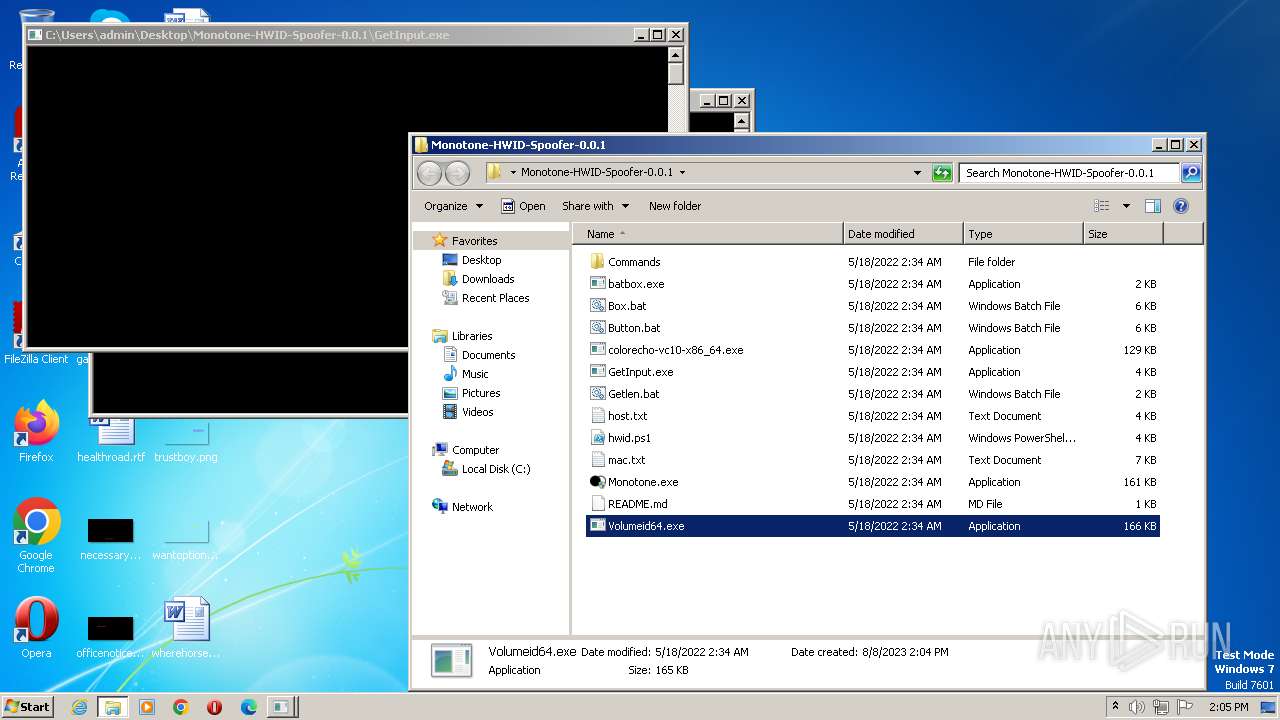Show hidden tray icons arrow
This screenshot has width=1280, height=720.
1116,707
